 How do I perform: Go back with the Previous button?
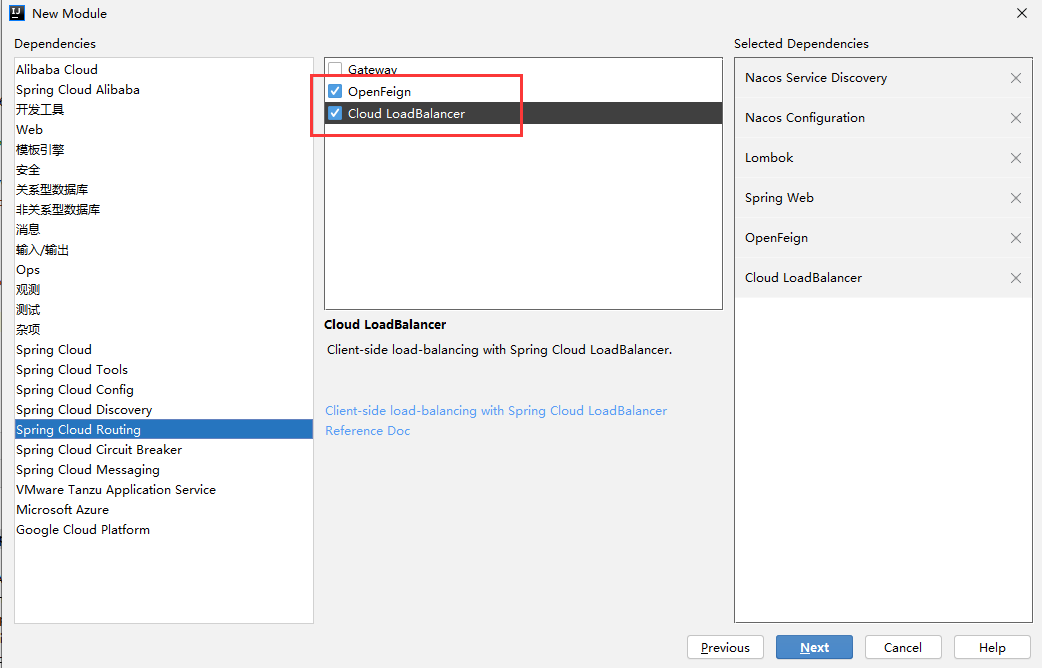click(x=725, y=647)
